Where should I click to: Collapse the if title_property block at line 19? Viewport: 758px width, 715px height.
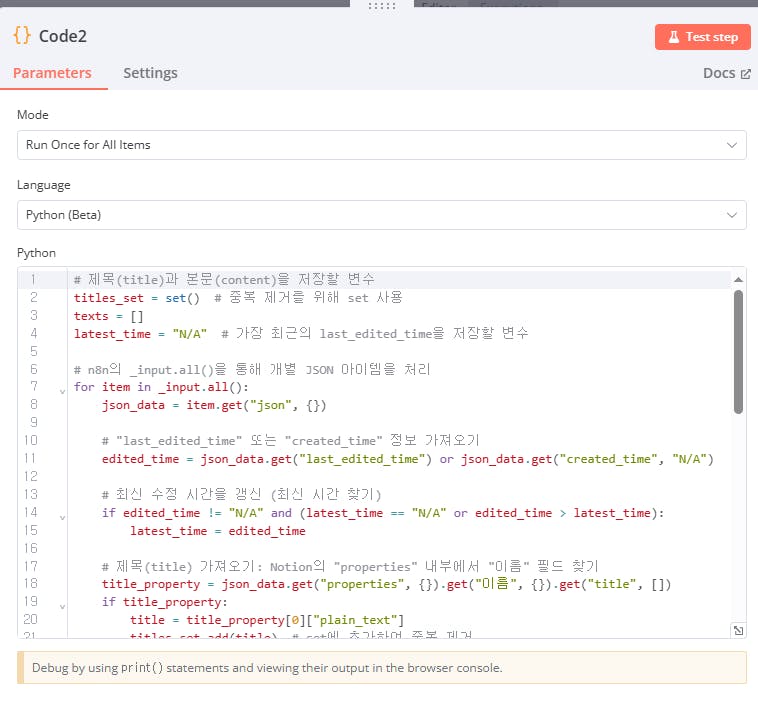click(x=62, y=606)
